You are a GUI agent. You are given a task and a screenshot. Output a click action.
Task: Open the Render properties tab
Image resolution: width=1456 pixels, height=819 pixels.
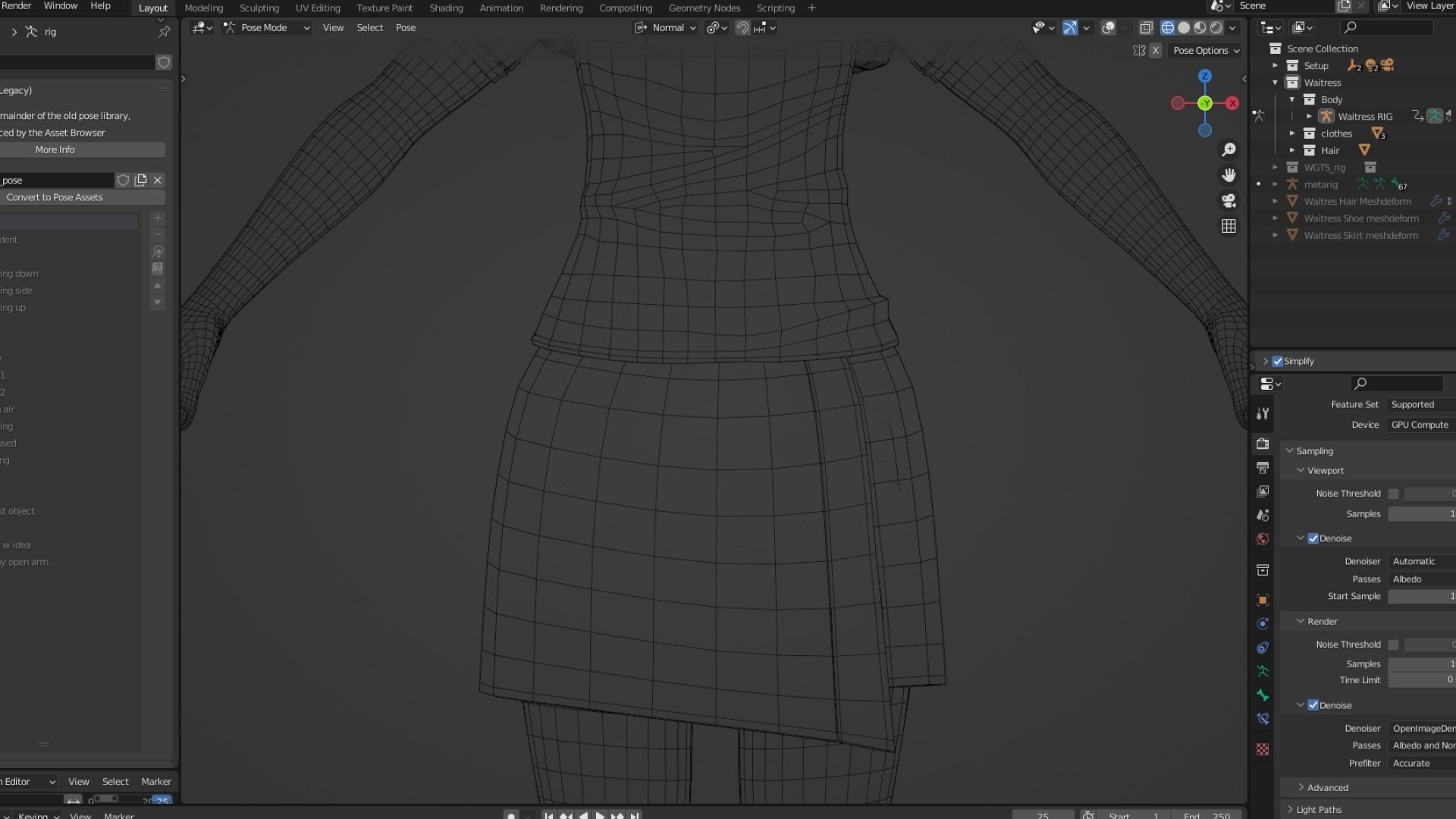tap(1263, 444)
